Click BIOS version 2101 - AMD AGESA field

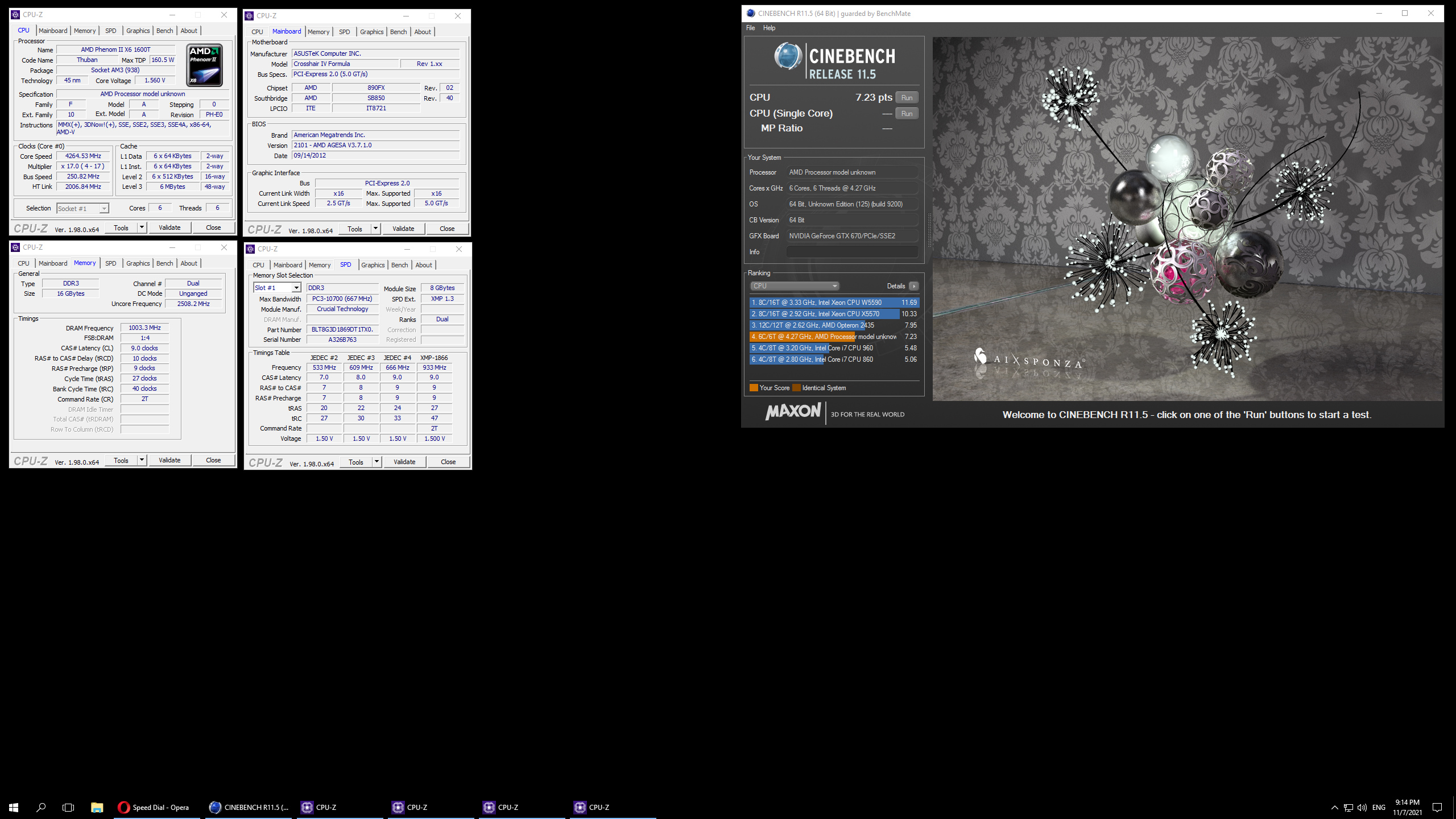(375, 145)
